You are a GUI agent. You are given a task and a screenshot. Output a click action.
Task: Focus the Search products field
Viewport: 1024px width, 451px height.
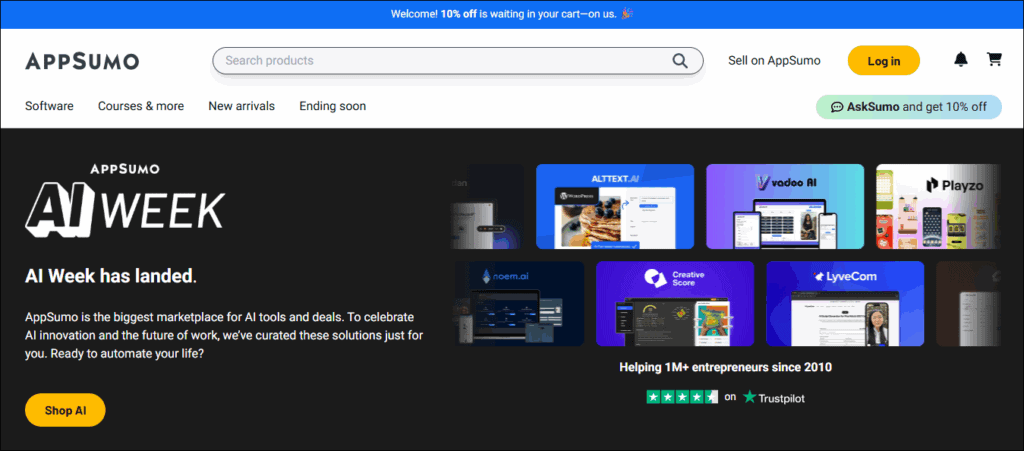[440, 61]
